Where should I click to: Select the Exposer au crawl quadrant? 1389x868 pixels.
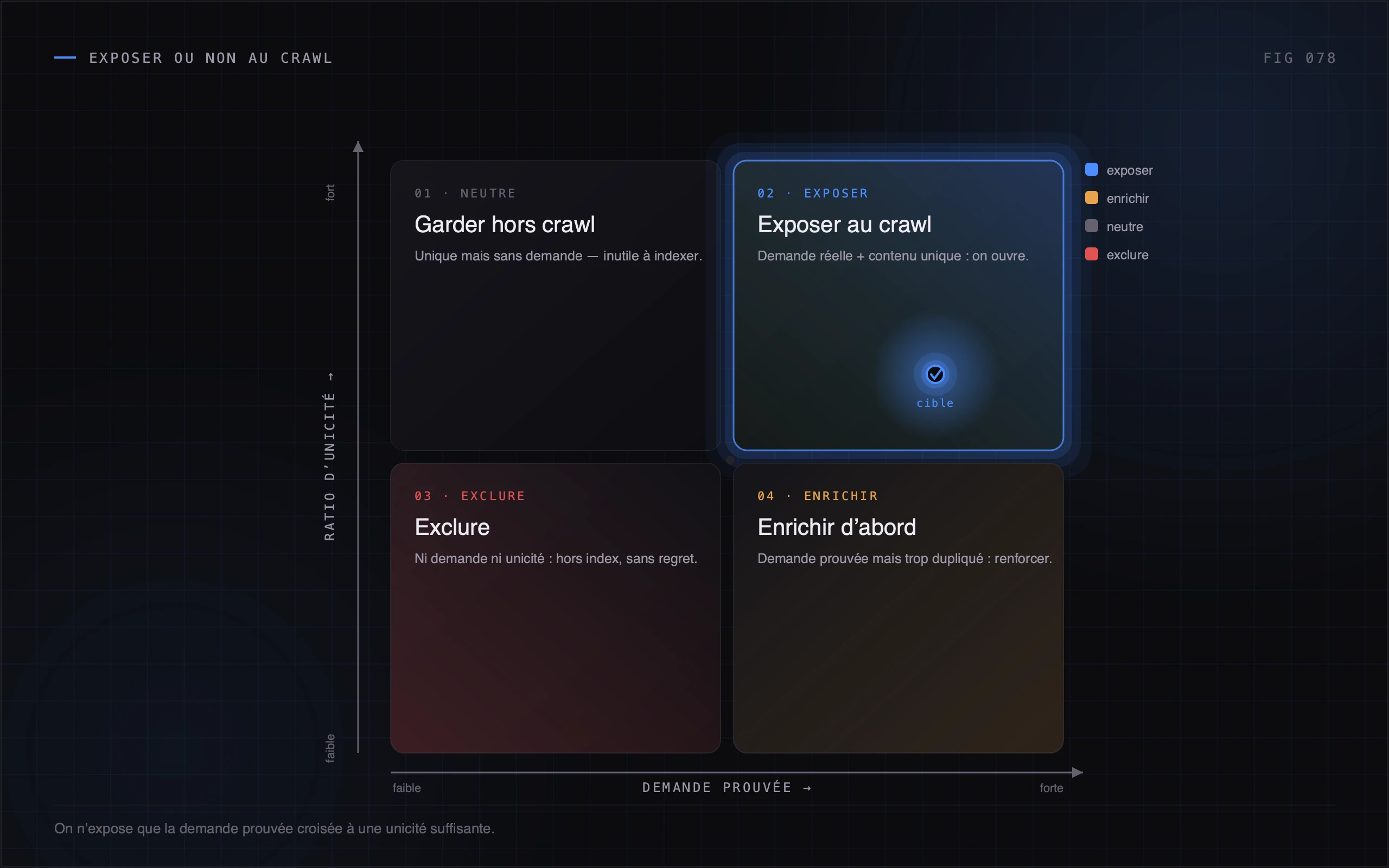click(899, 305)
